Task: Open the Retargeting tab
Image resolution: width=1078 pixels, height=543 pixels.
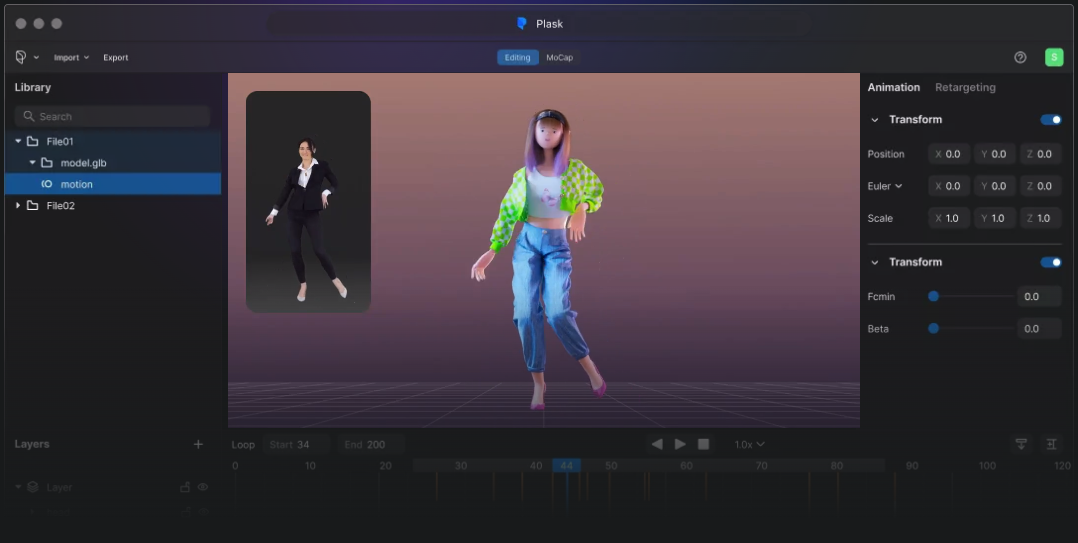Action: pos(965,87)
